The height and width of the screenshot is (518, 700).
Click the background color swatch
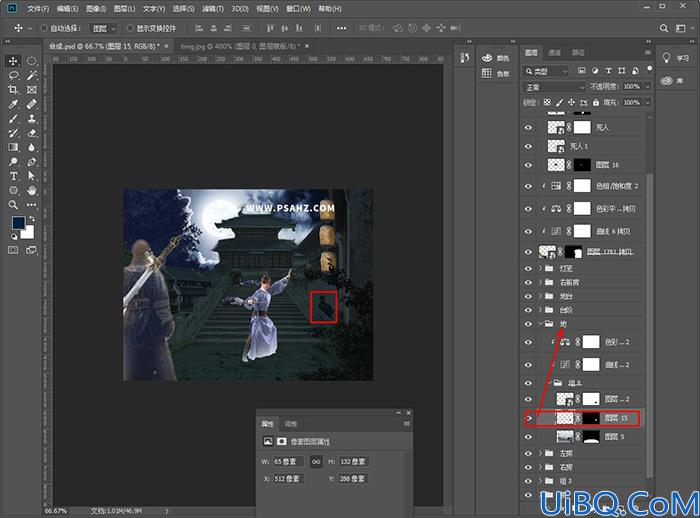[29, 232]
